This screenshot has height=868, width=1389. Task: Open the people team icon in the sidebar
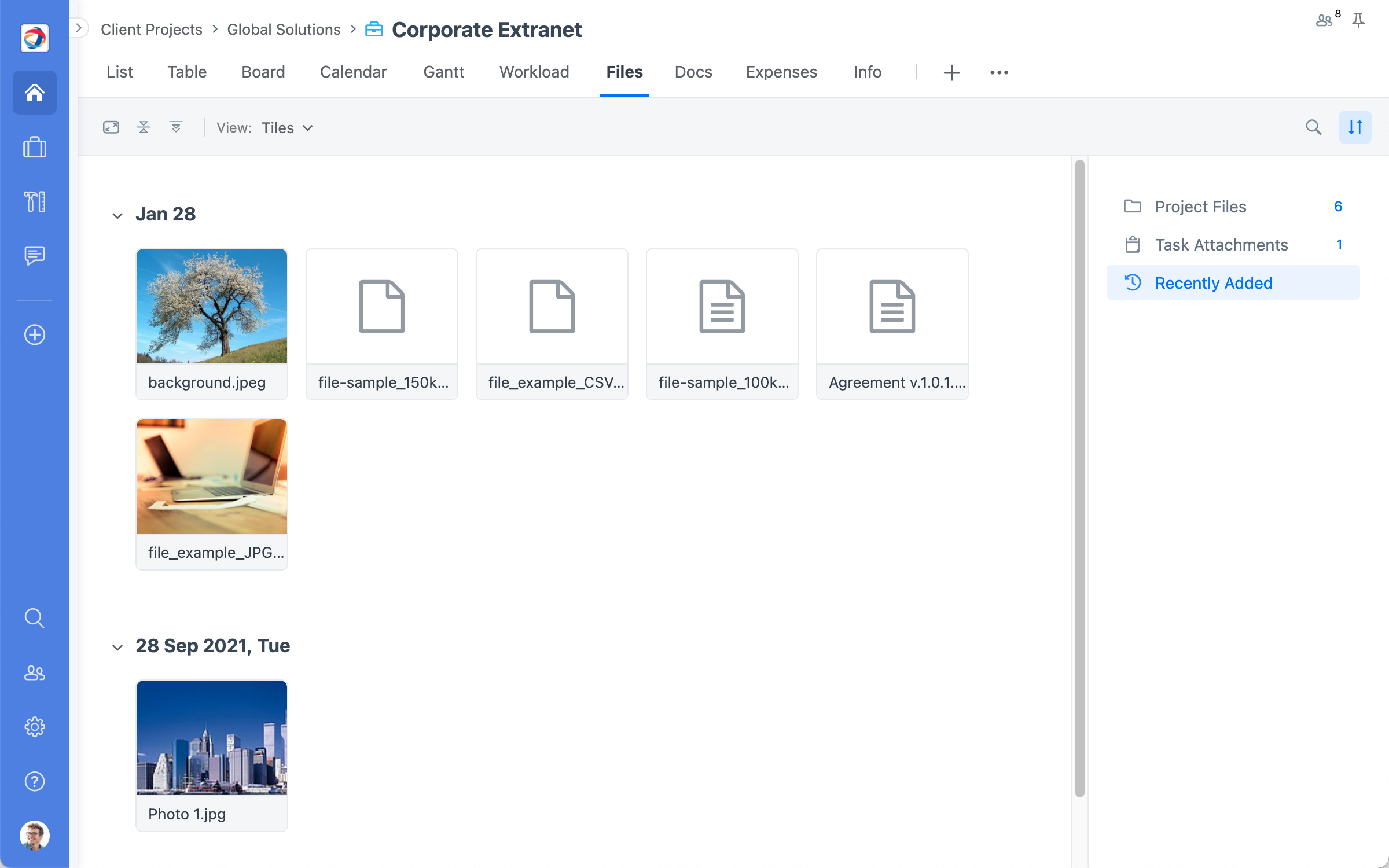click(35, 672)
